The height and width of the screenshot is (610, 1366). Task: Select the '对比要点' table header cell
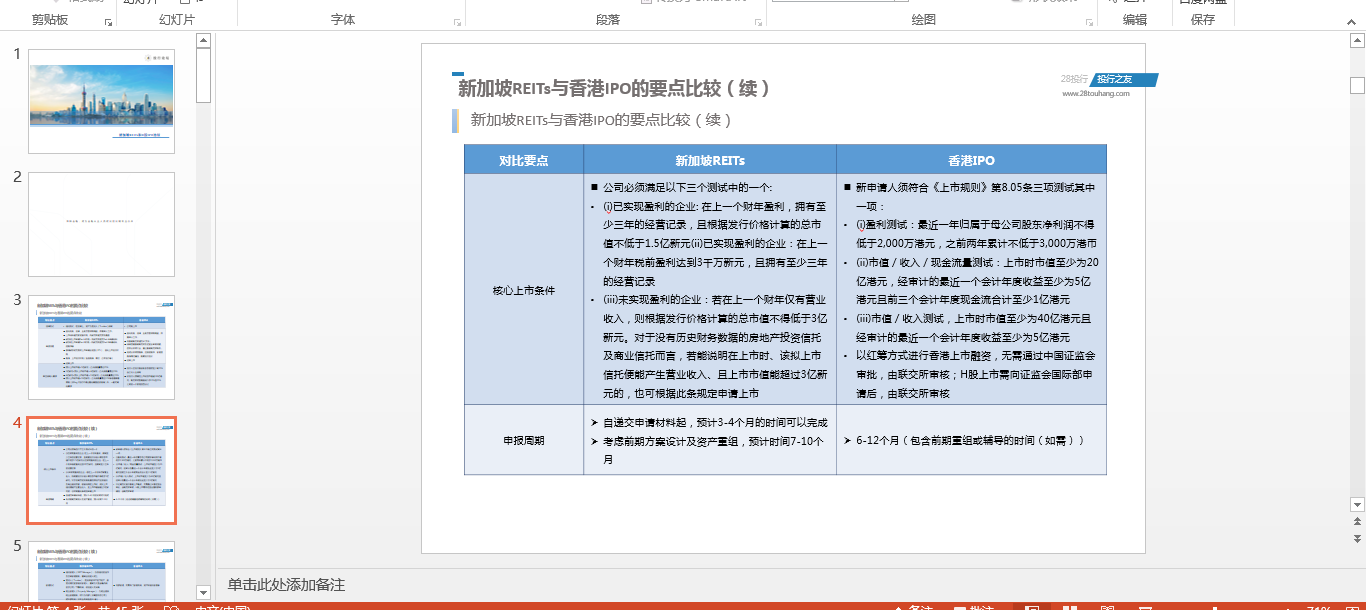[524, 160]
